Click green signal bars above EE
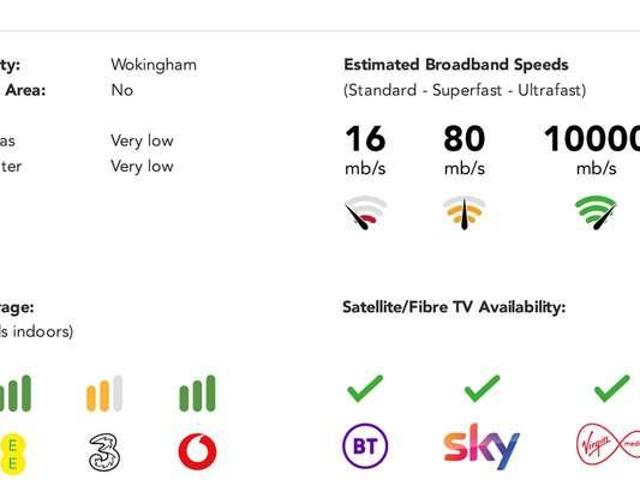This screenshot has width=640, height=480. click(x=15, y=394)
